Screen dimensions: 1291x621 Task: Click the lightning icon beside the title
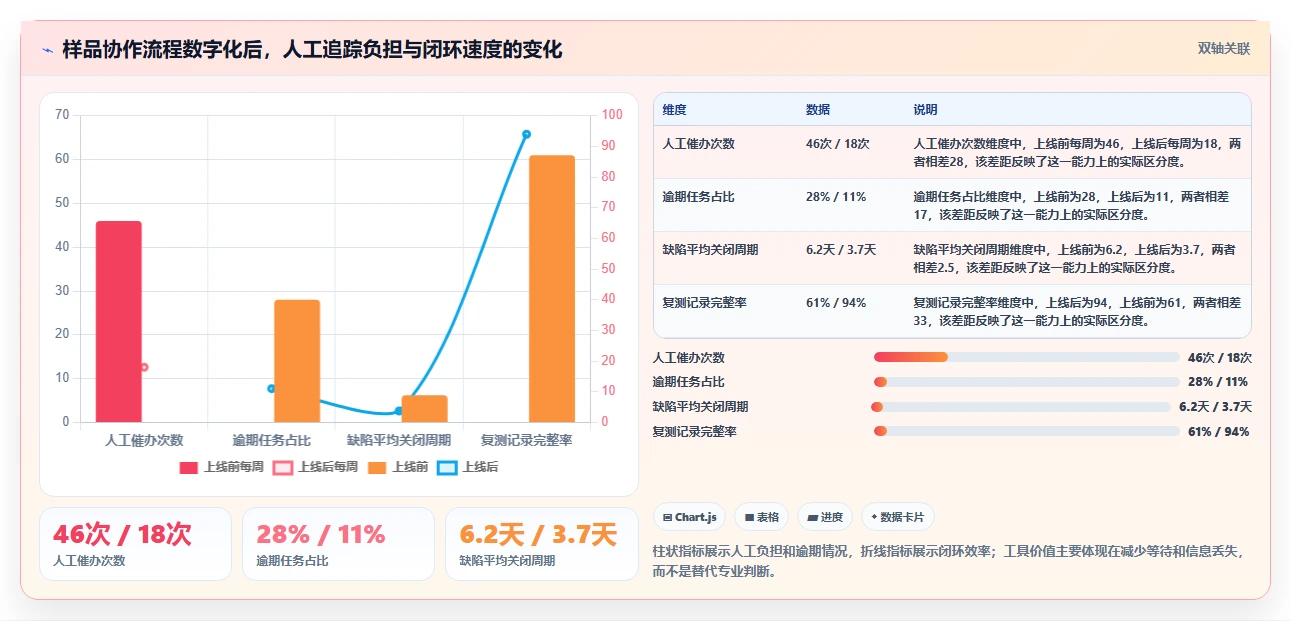47,50
